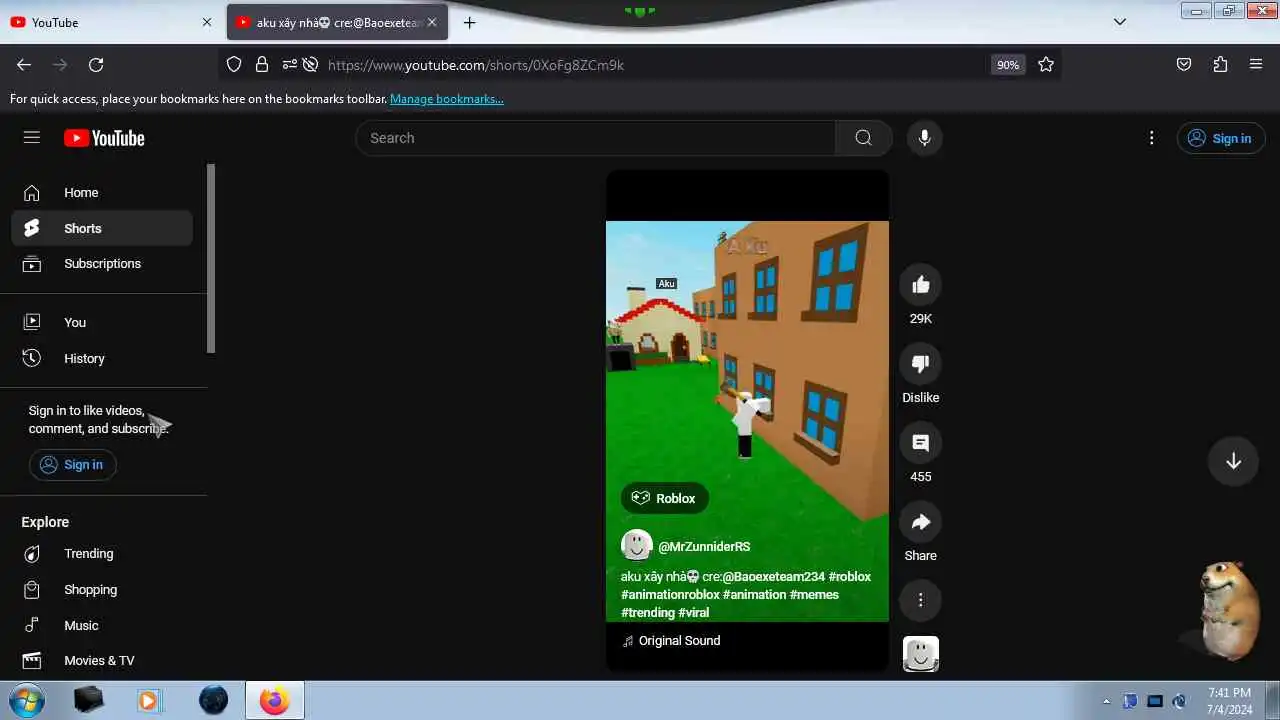This screenshot has width=1280, height=720.
Task: Click the search magnifier button
Action: (863, 138)
